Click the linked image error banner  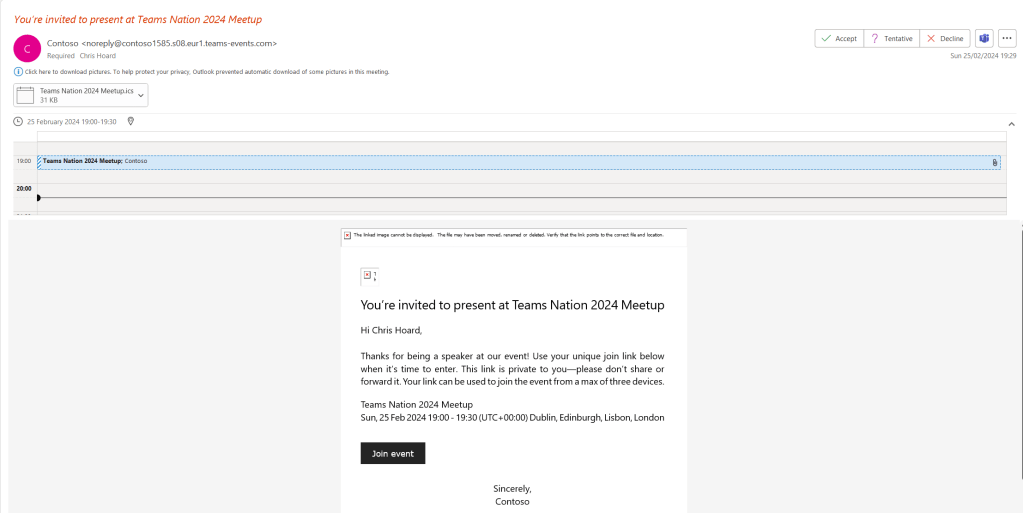pyautogui.click(x=513, y=236)
